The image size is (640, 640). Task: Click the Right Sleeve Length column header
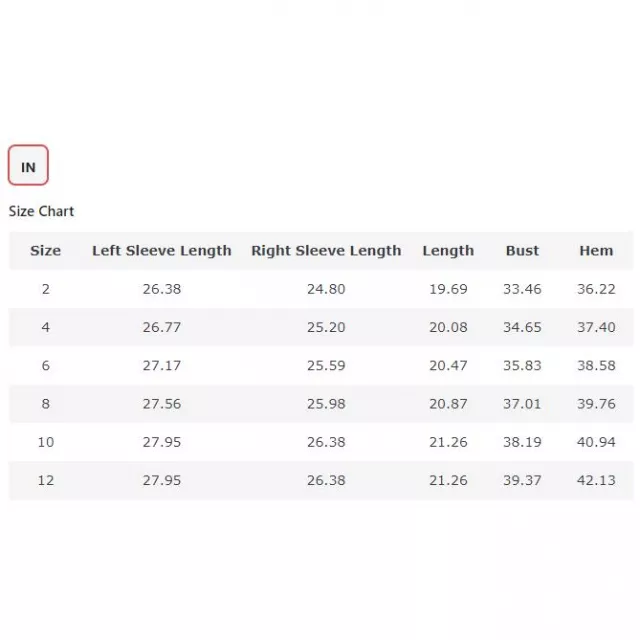click(x=326, y=251)
